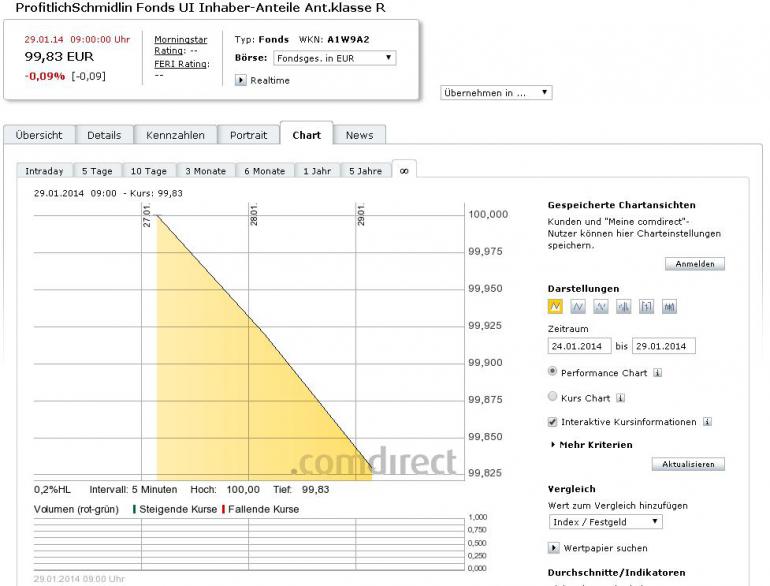Viewport: 770px width, 586px height.
Task: Select the 6 Monate time range tab
Action: (265, 170)
